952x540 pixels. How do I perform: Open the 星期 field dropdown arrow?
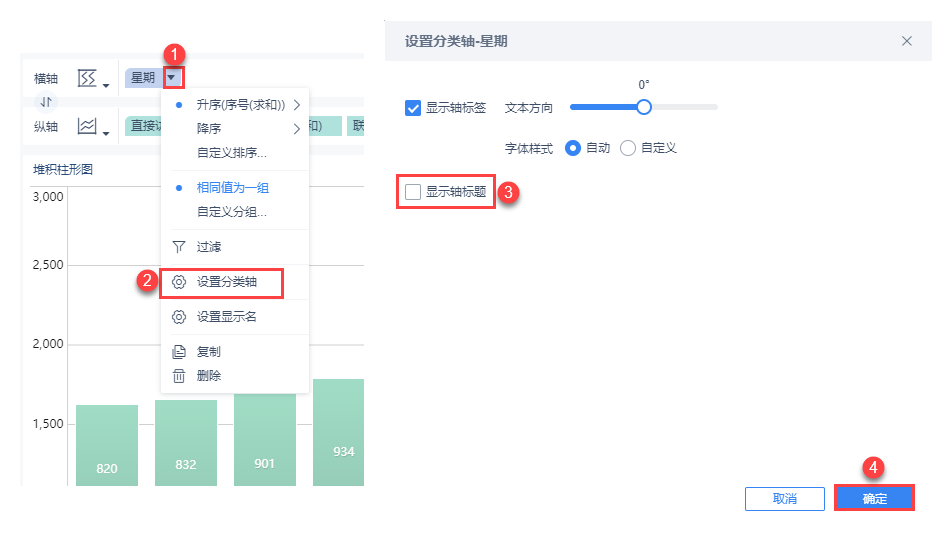[x=173, y=77]
